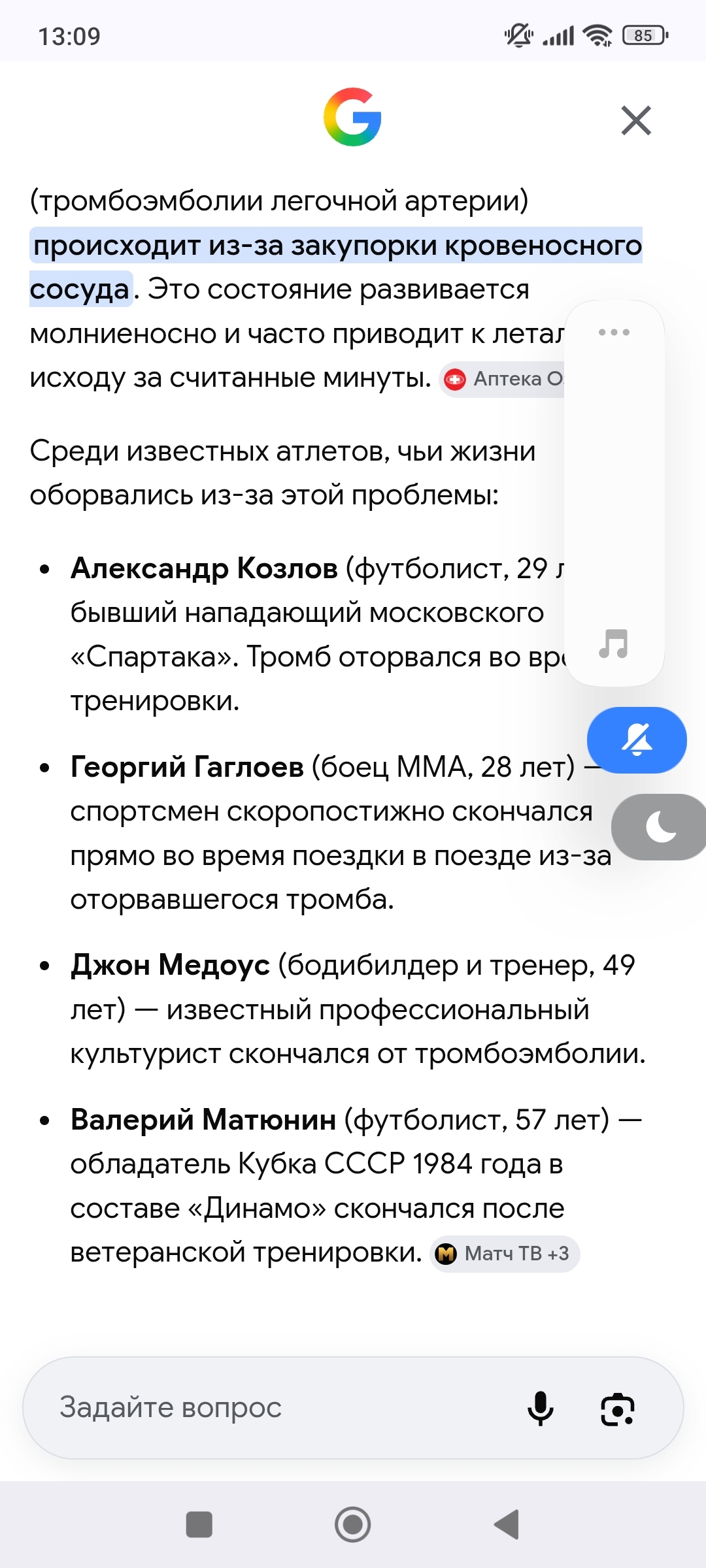Tap the Google logo at top
Screen dimensions: 706x1568
point(352,117)
